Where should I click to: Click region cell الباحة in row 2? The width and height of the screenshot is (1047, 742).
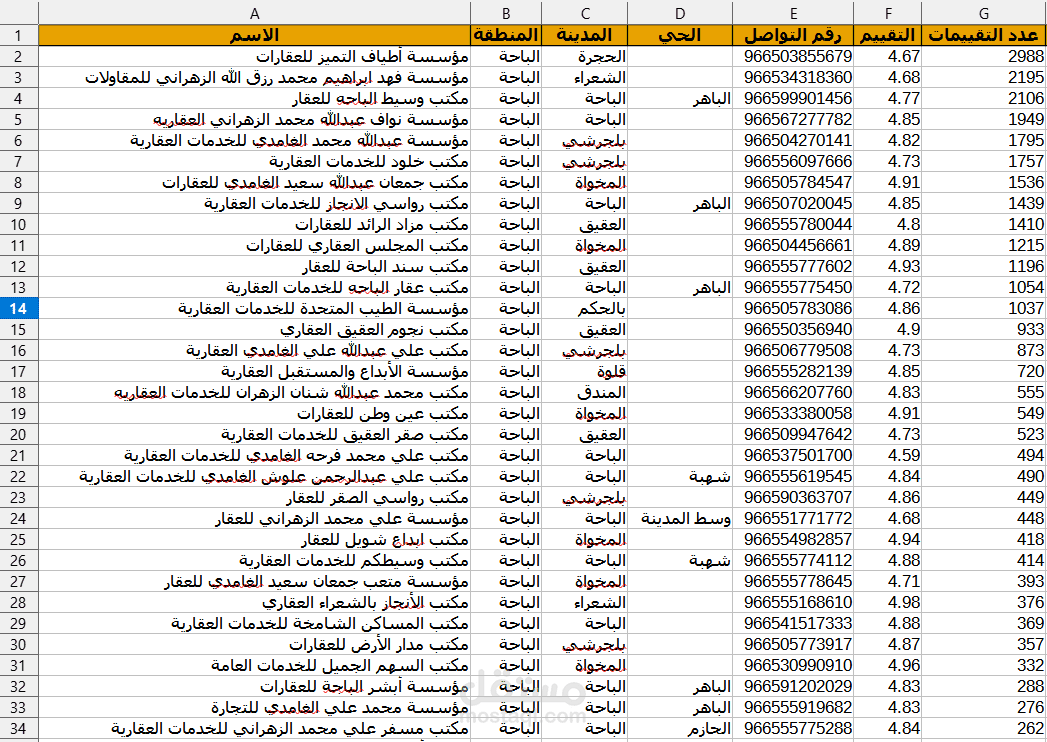506,56
